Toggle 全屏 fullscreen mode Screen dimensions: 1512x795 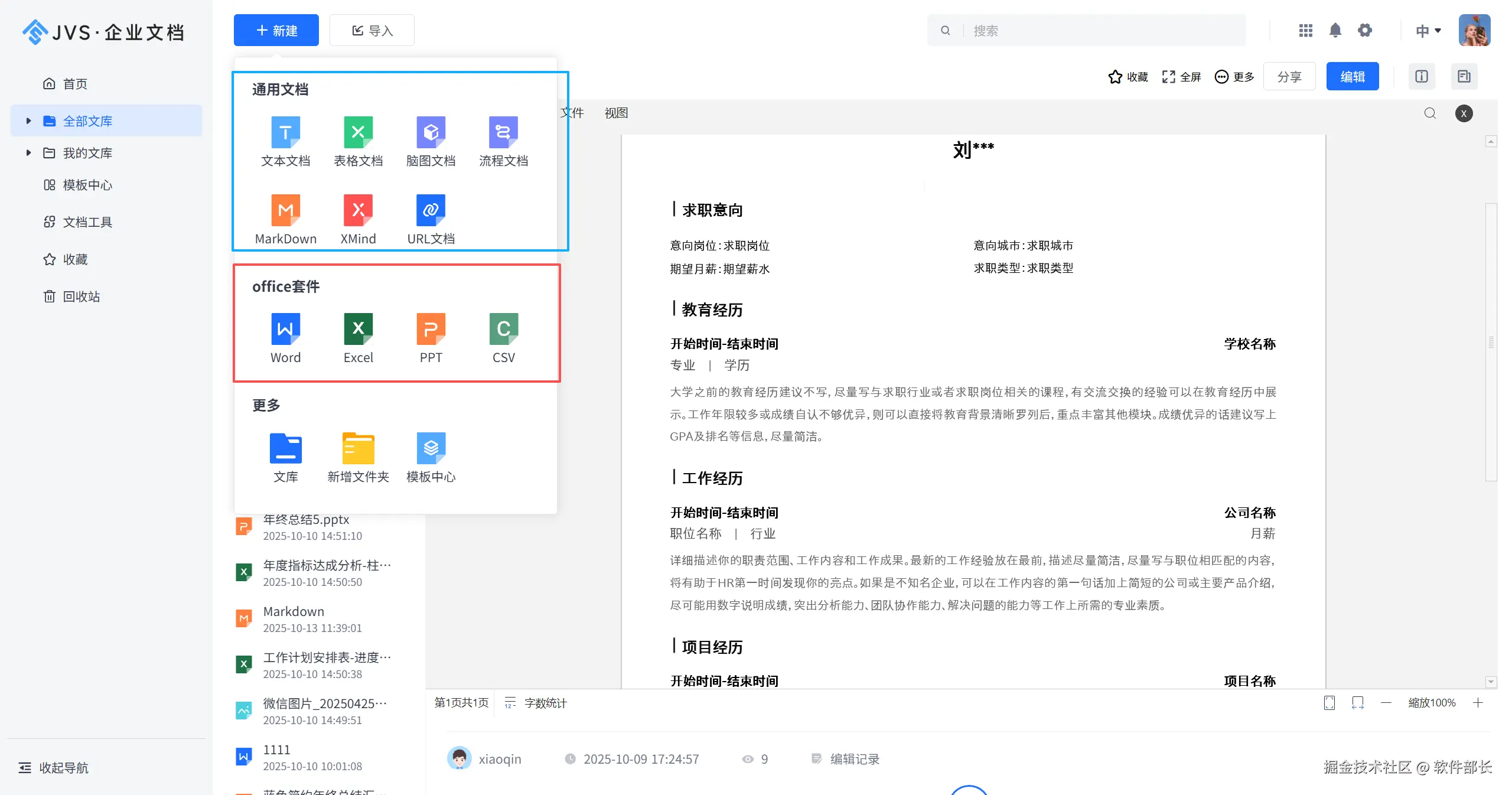1181,77
